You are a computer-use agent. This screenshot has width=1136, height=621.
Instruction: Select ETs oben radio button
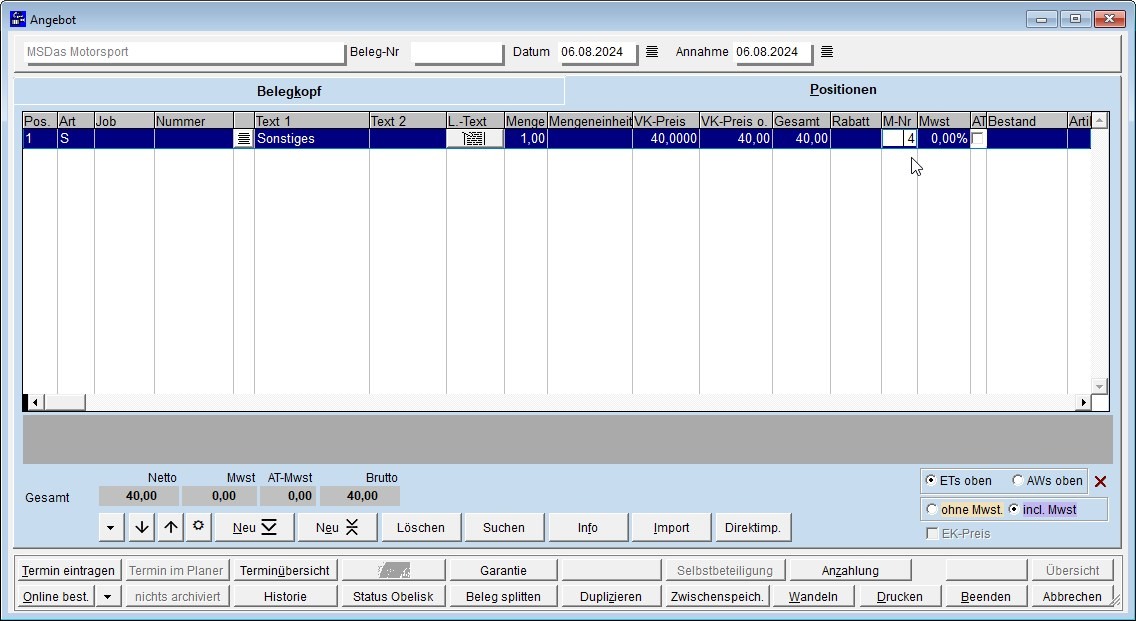(930, 480)
